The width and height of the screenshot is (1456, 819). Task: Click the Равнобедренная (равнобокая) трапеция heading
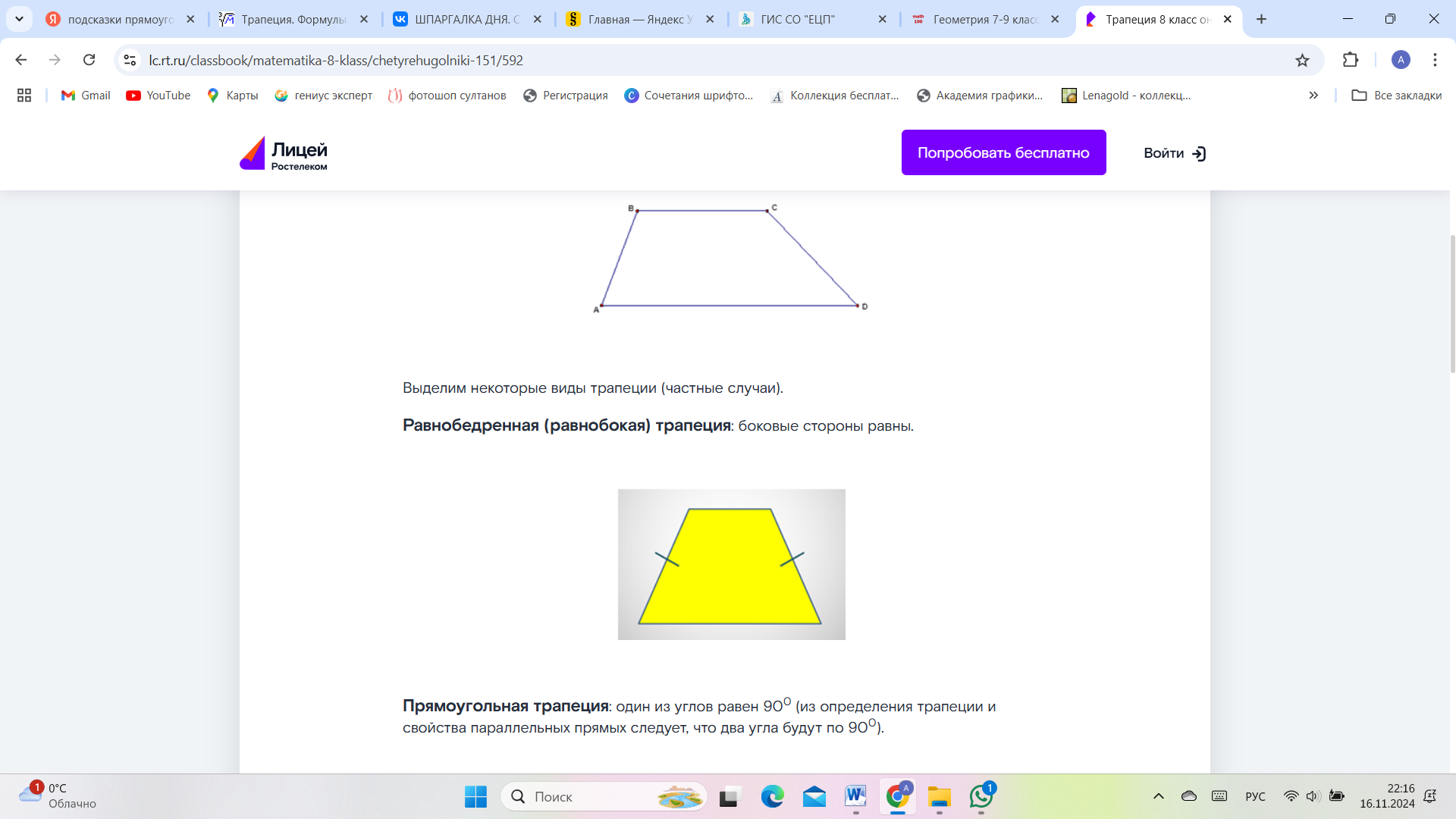[566, 425]
